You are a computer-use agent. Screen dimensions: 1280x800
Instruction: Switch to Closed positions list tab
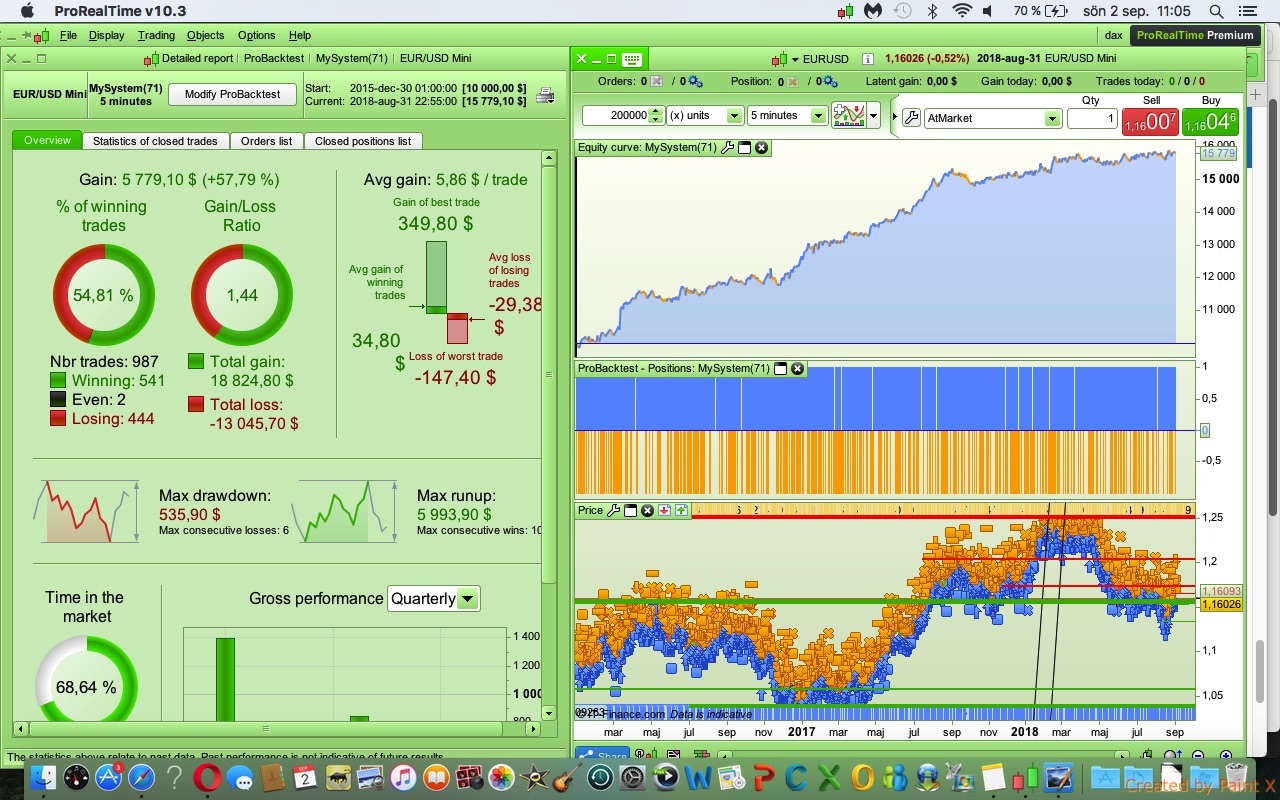pos(363,141)
